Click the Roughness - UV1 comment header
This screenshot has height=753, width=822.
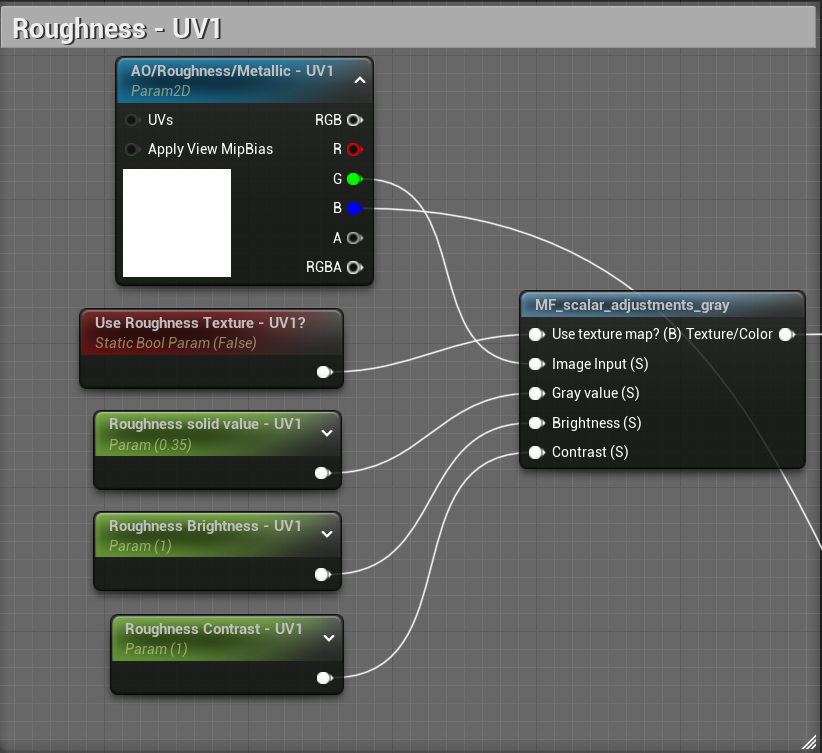pos(408,27)
